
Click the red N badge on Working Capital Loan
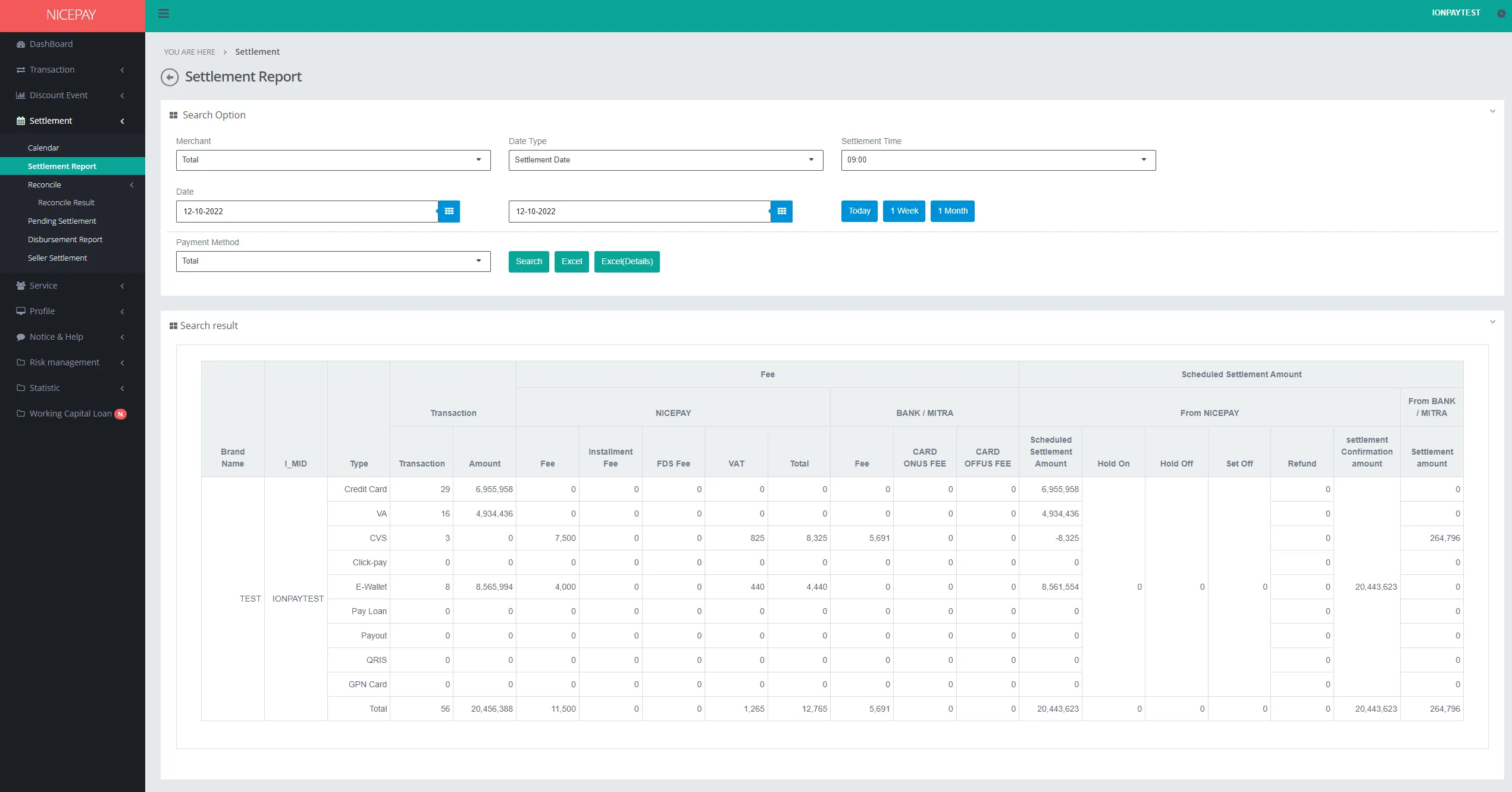[120, 414]
